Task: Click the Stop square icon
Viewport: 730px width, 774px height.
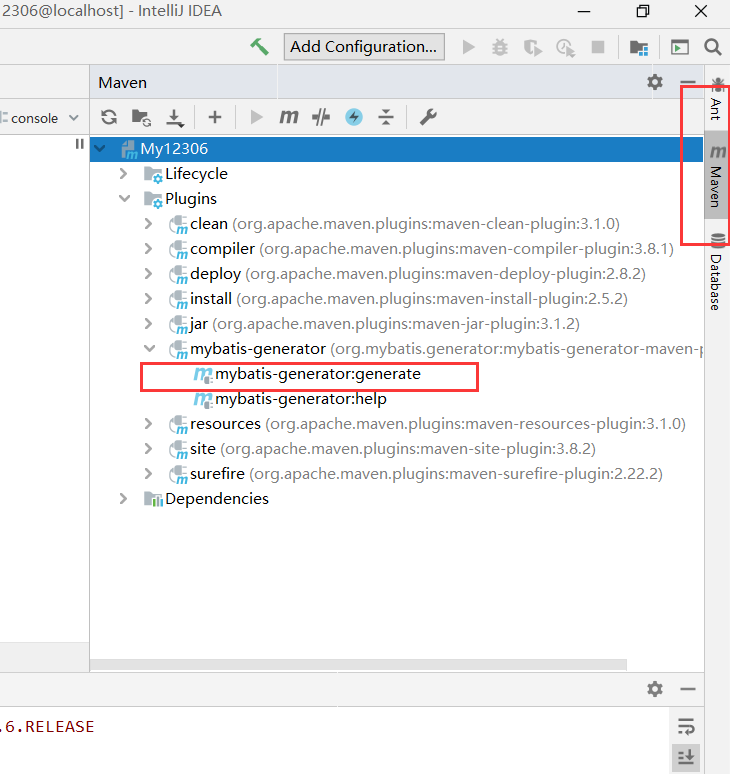Action: [598, 47]
